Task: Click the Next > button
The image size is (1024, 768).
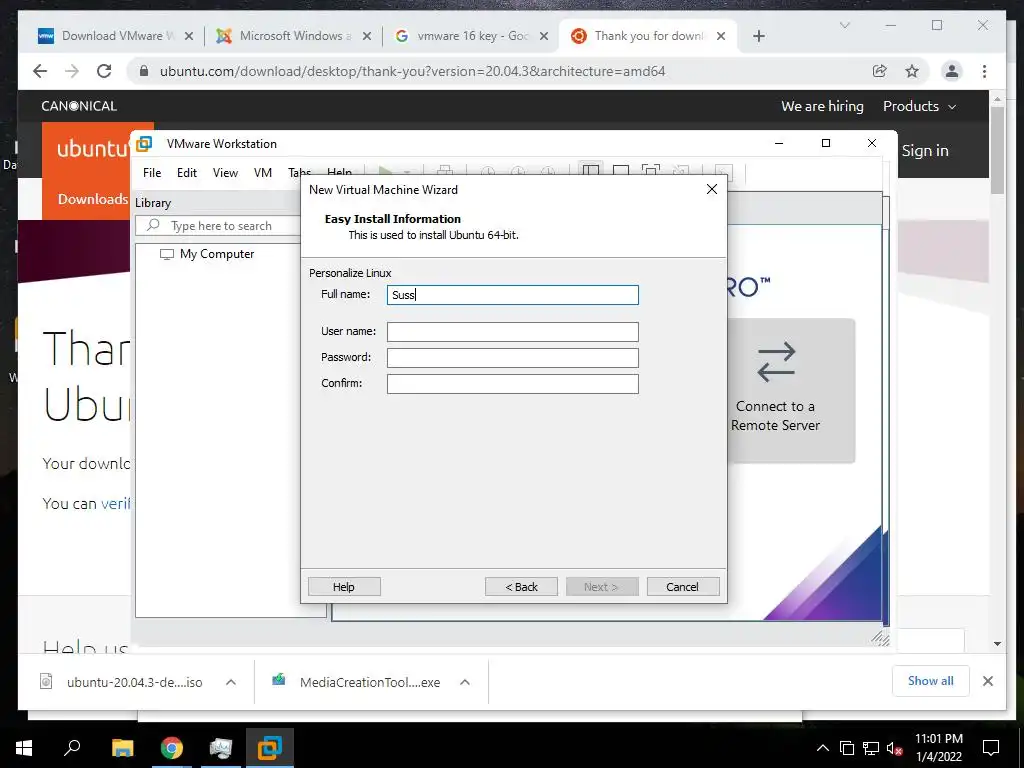Action: [x=601, y=586]
